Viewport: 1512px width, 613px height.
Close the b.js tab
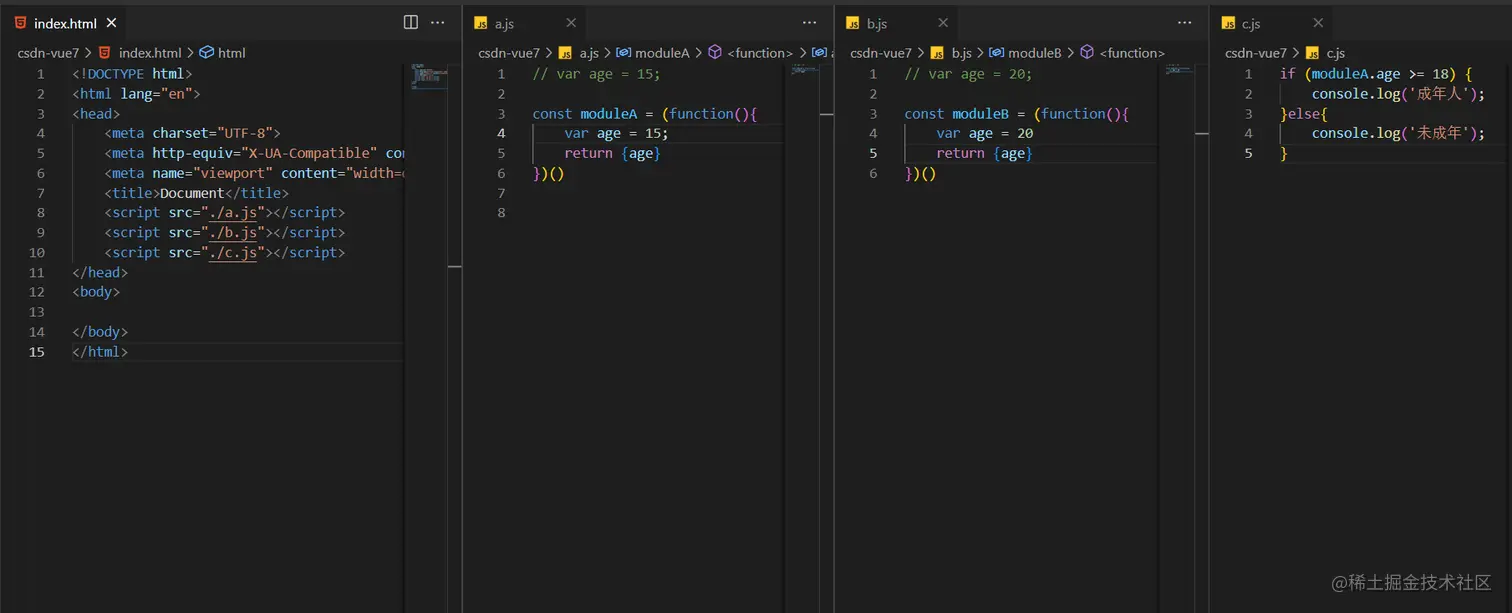click(x=943, y=22)
